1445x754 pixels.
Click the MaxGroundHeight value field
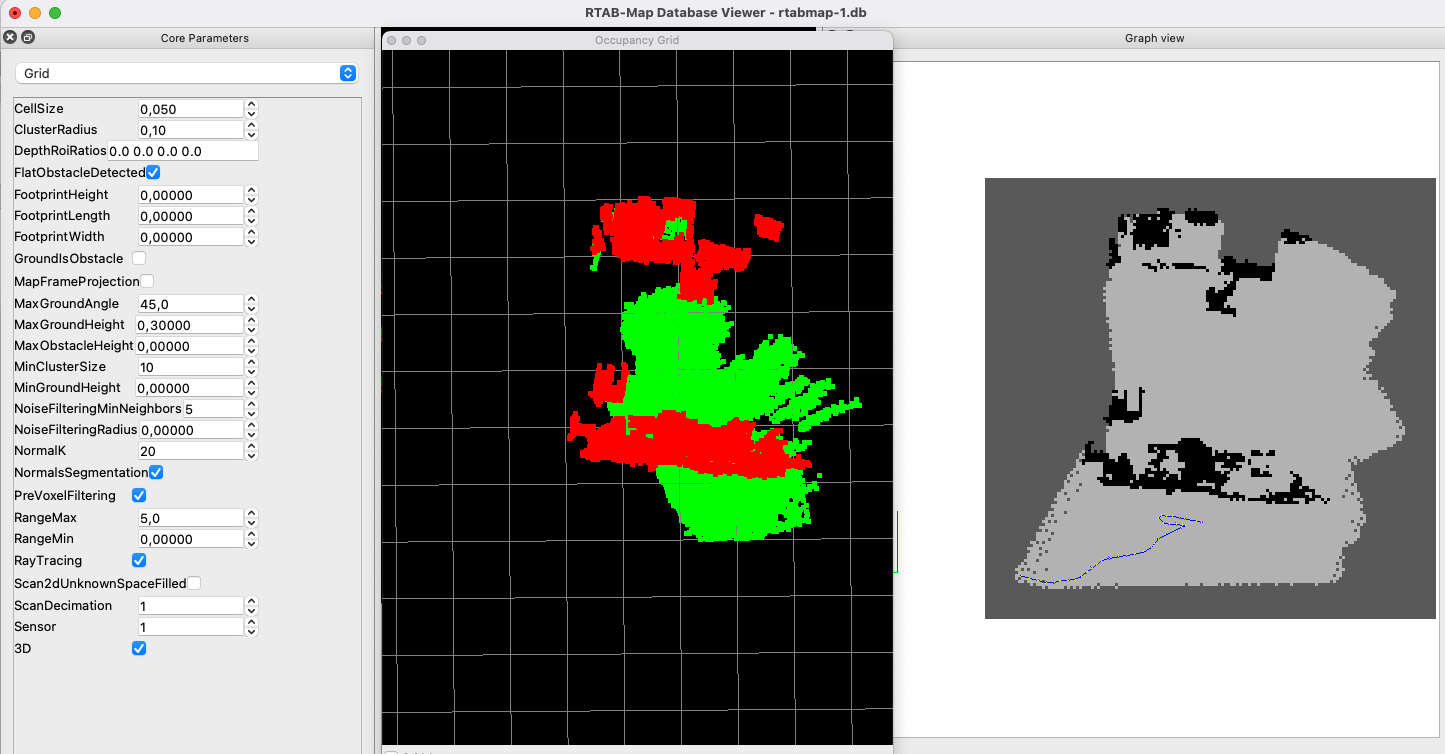(x=190, y=324)
